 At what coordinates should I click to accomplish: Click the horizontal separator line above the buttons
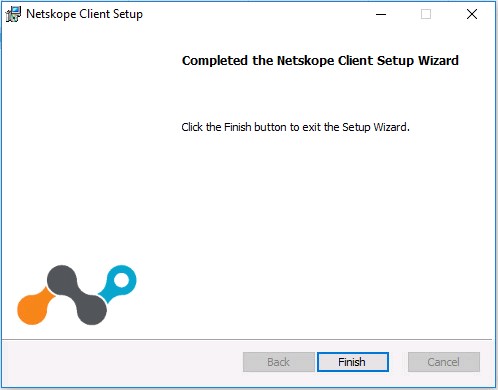(x=247, y=340)
